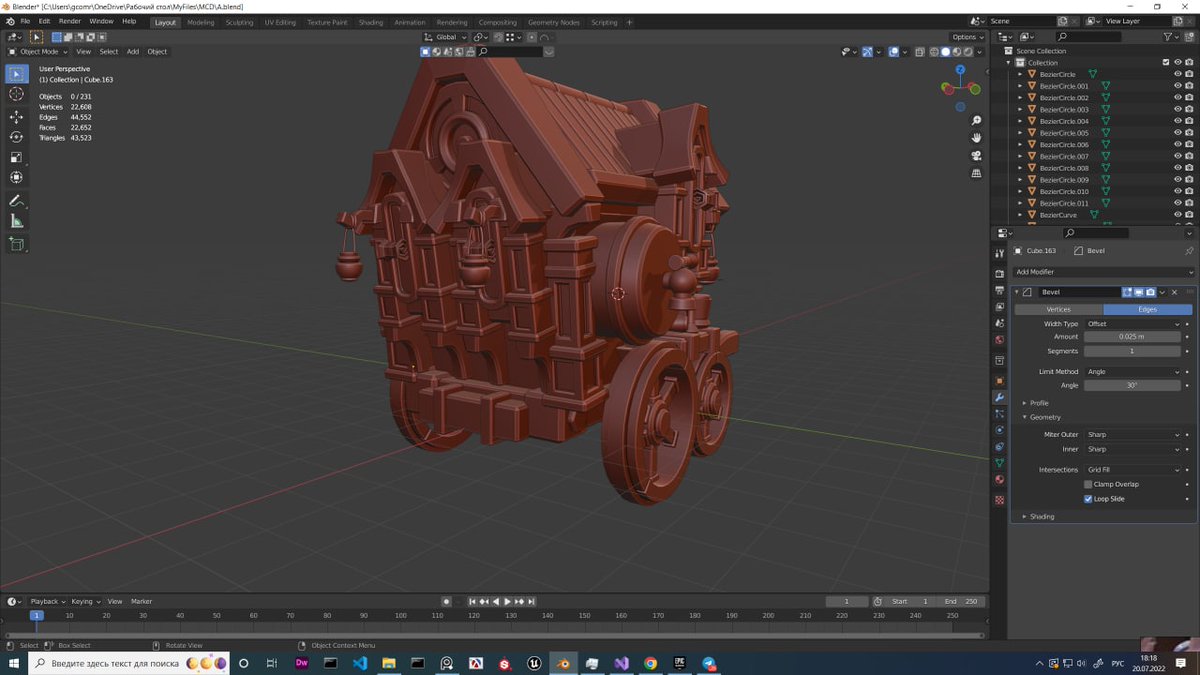Open the Material properties tab icon
The height and width of the screenshot is (675, 1200).
pos(999,480)
